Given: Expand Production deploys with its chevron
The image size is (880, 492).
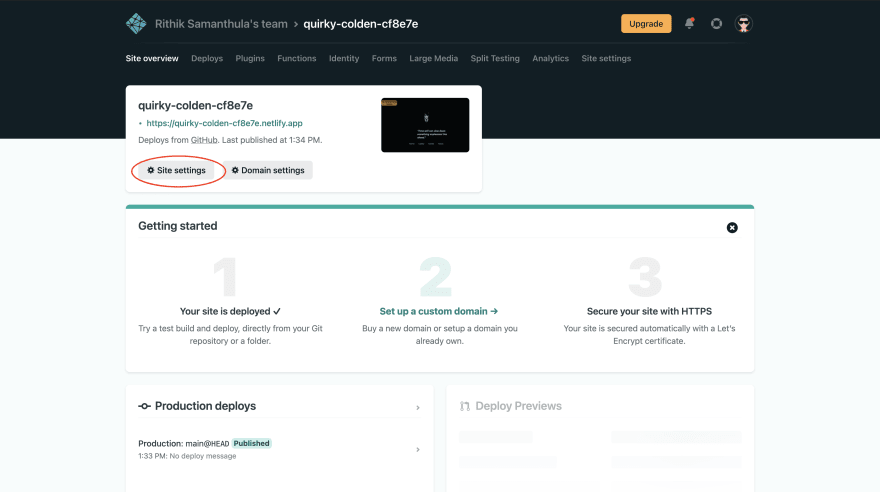Looking at the screenshot, I should pyautogui.click(x=418, y=407).
